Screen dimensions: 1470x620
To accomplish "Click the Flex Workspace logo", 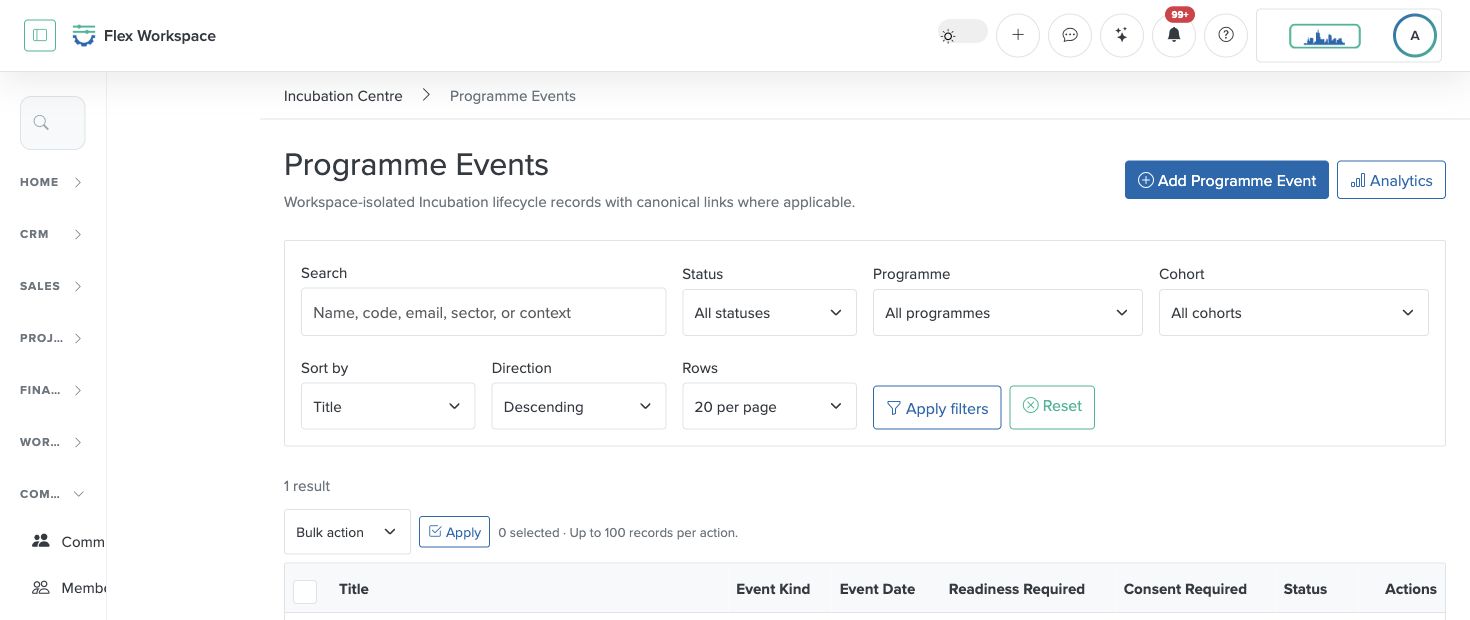I will pyautogui.click(x=144, y=36).
